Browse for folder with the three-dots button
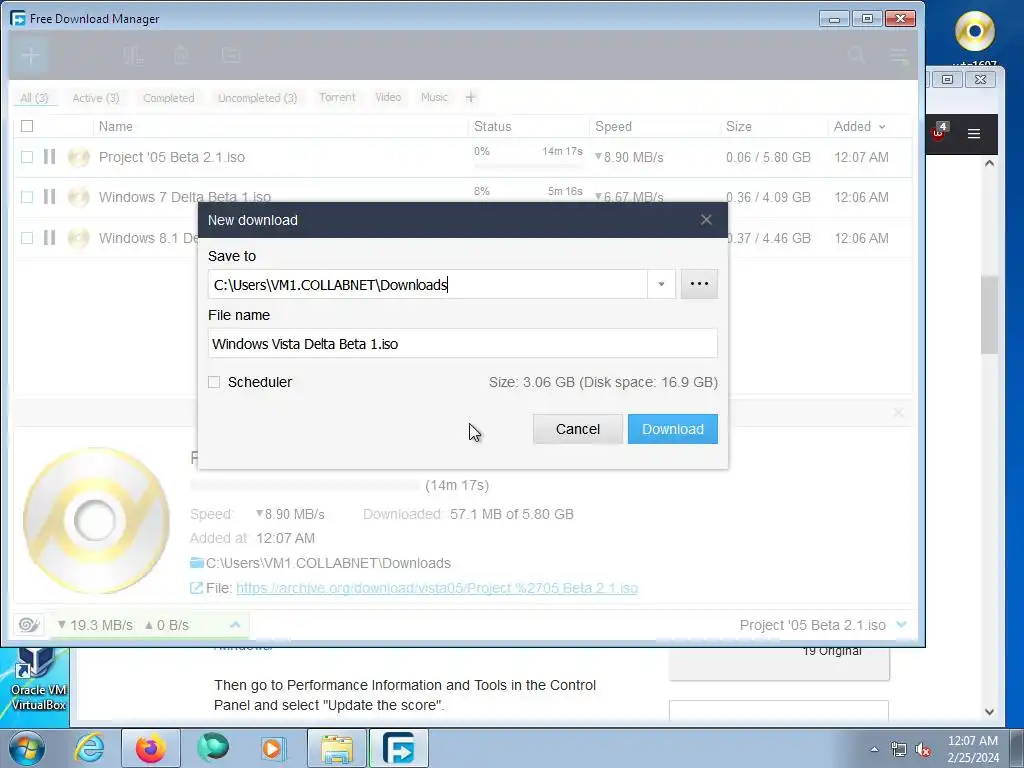 (x=699, y=284)
